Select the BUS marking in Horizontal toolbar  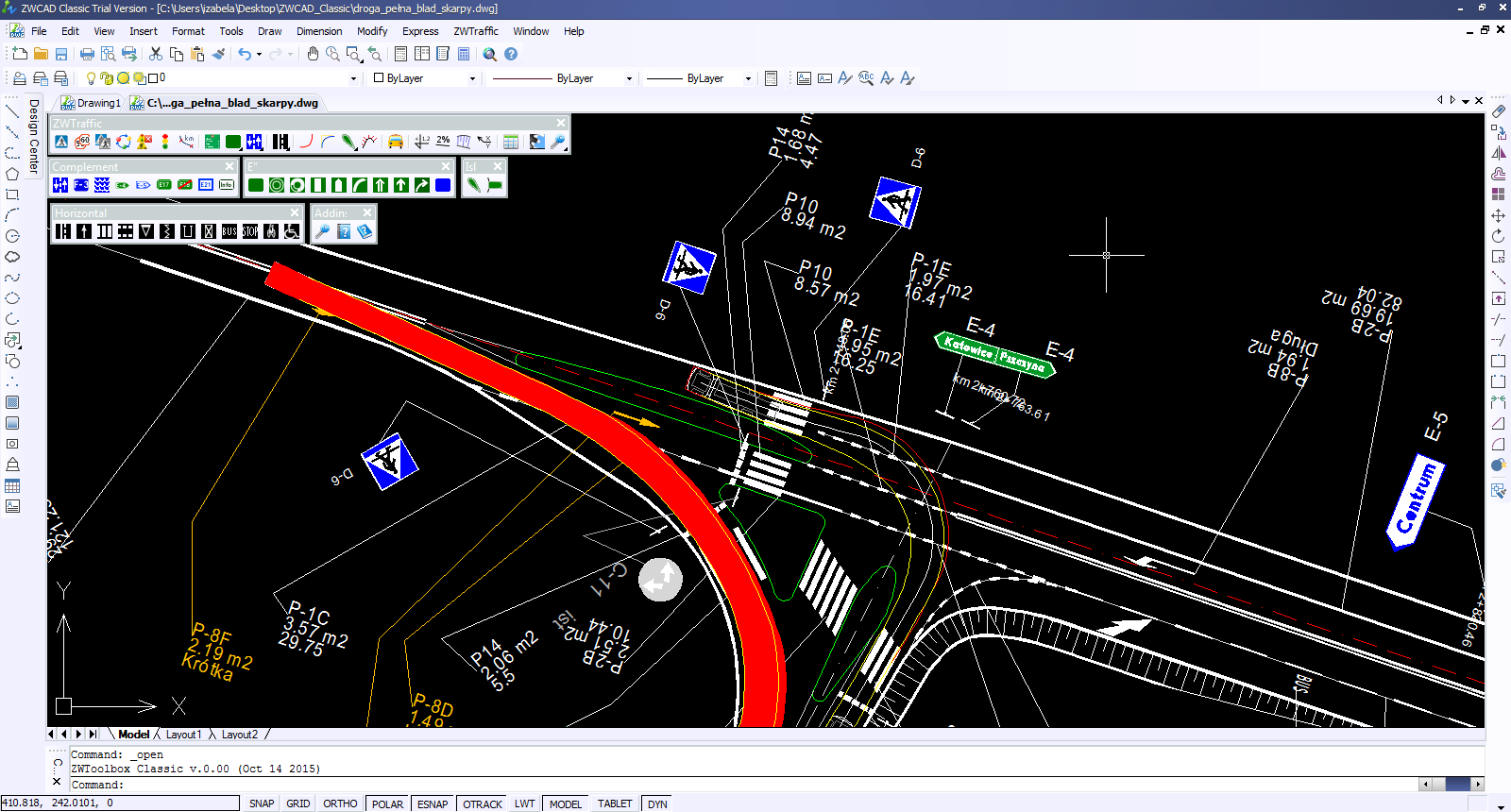(x=229, y=231)
